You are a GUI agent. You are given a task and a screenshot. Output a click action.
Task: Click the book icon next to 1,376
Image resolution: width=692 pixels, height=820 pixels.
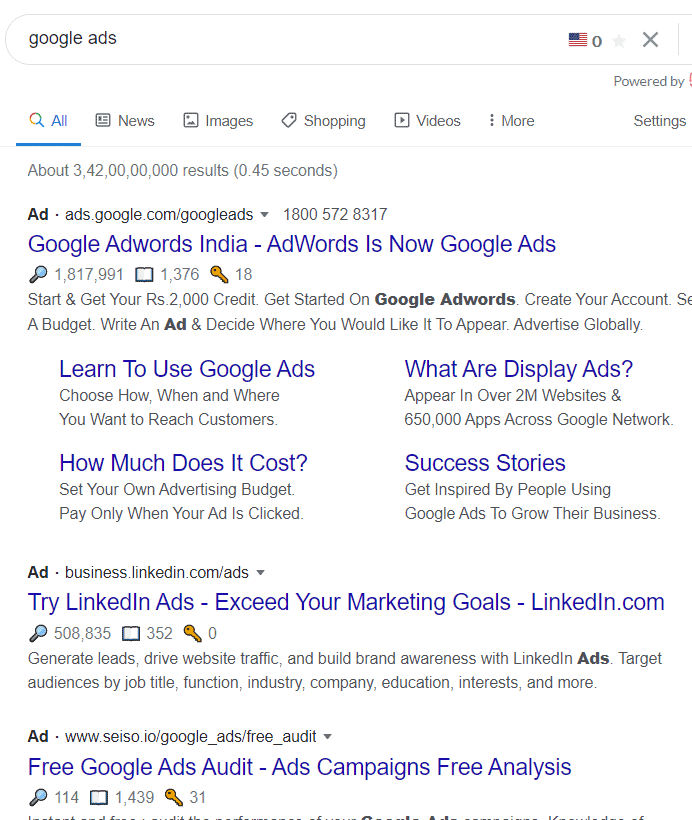pyautogui.click(x=144, y=275)
